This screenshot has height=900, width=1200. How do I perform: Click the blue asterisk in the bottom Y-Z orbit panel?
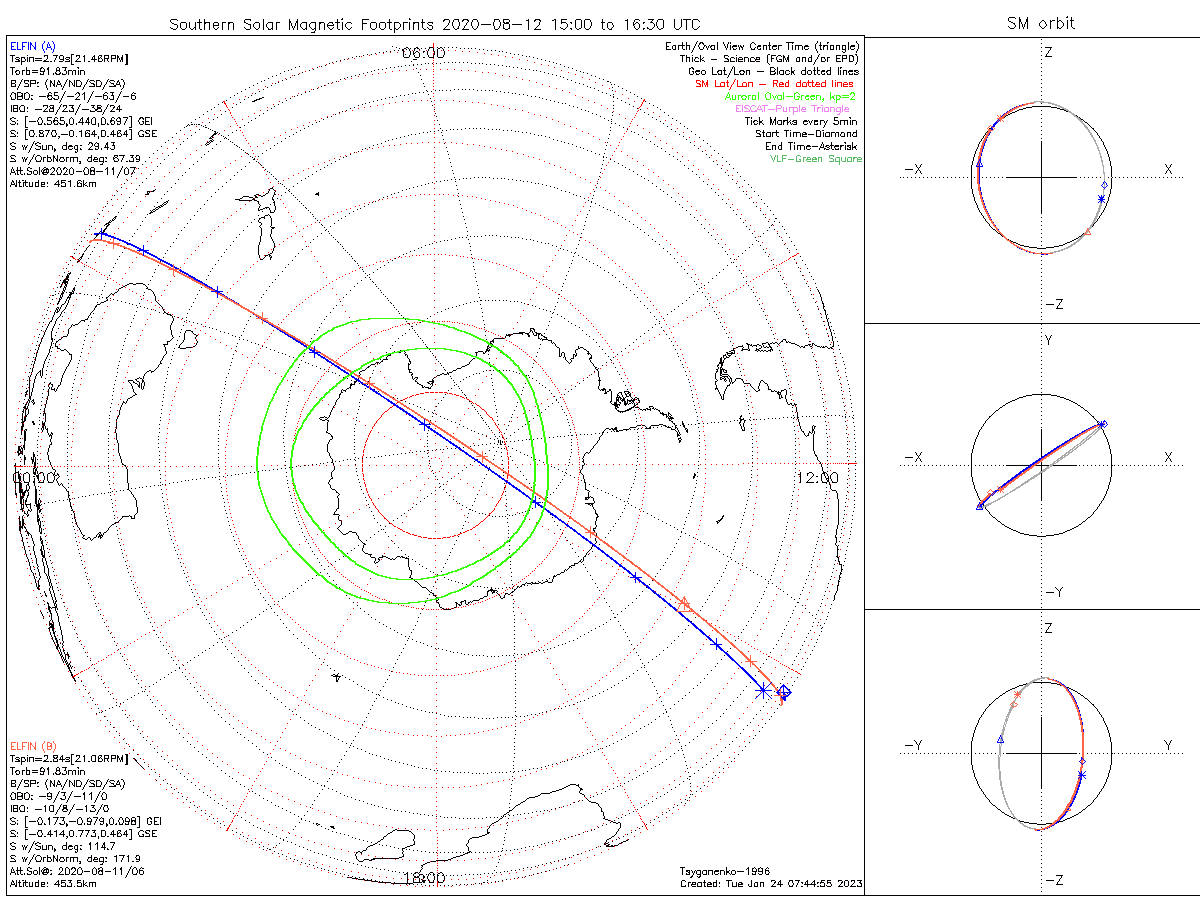pyautogui.click(x=1082, y=775)
